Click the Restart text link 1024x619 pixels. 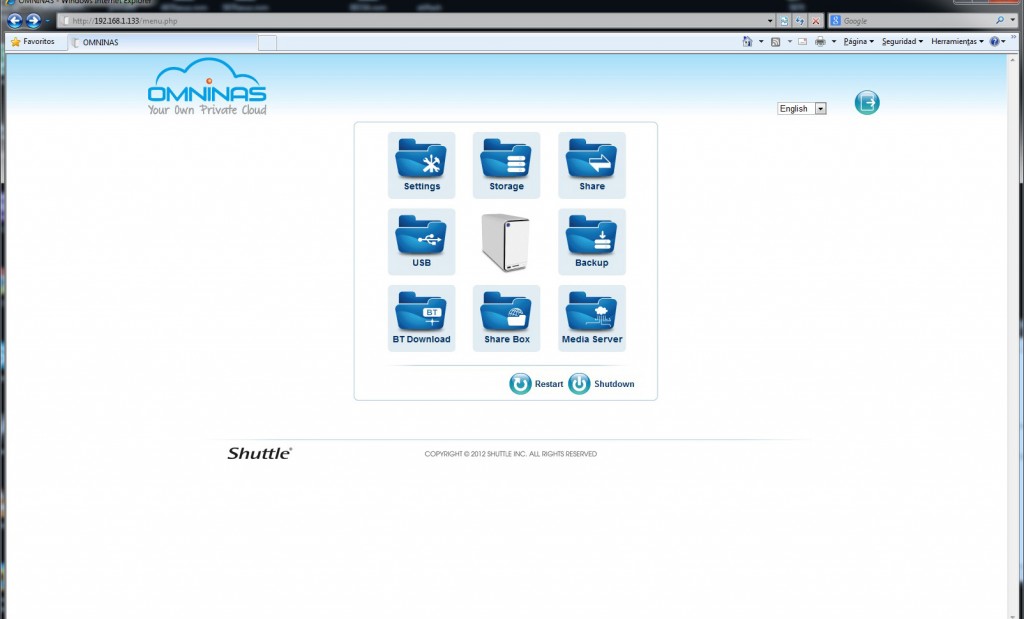tap(549, 384)
